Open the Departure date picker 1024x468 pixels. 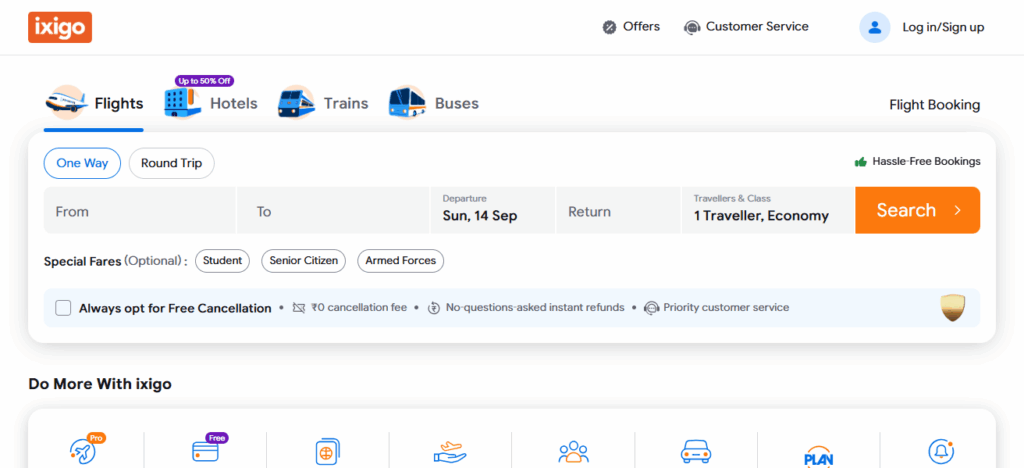[492, 210]
